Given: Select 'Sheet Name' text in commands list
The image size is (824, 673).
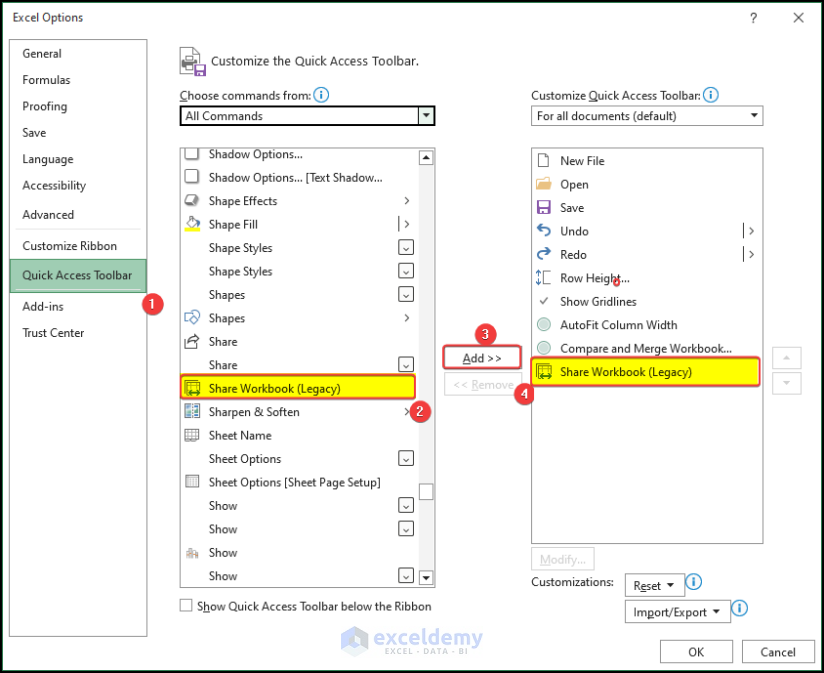Looking at the screenshot, I should (240, 435).
